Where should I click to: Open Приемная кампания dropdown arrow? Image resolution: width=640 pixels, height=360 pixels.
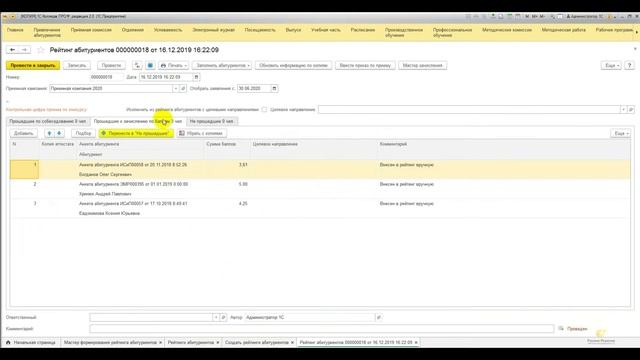176,89
